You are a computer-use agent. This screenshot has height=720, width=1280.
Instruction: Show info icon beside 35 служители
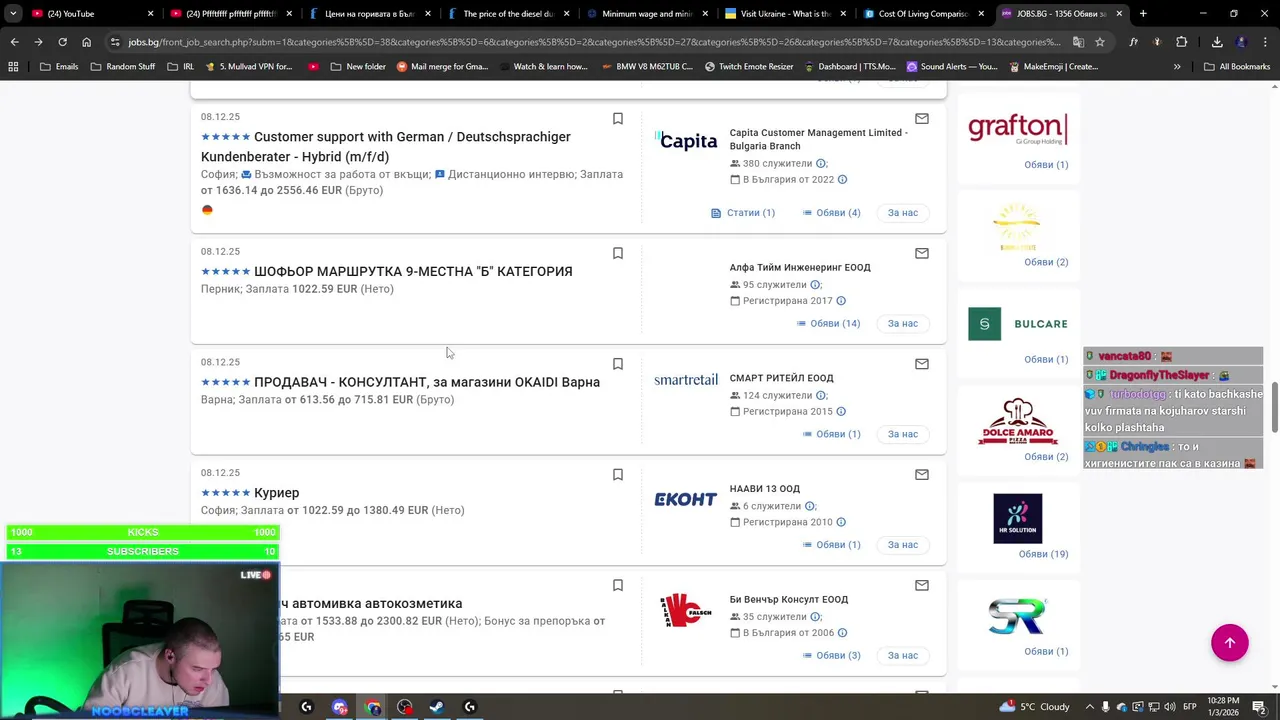click(816, 617)
